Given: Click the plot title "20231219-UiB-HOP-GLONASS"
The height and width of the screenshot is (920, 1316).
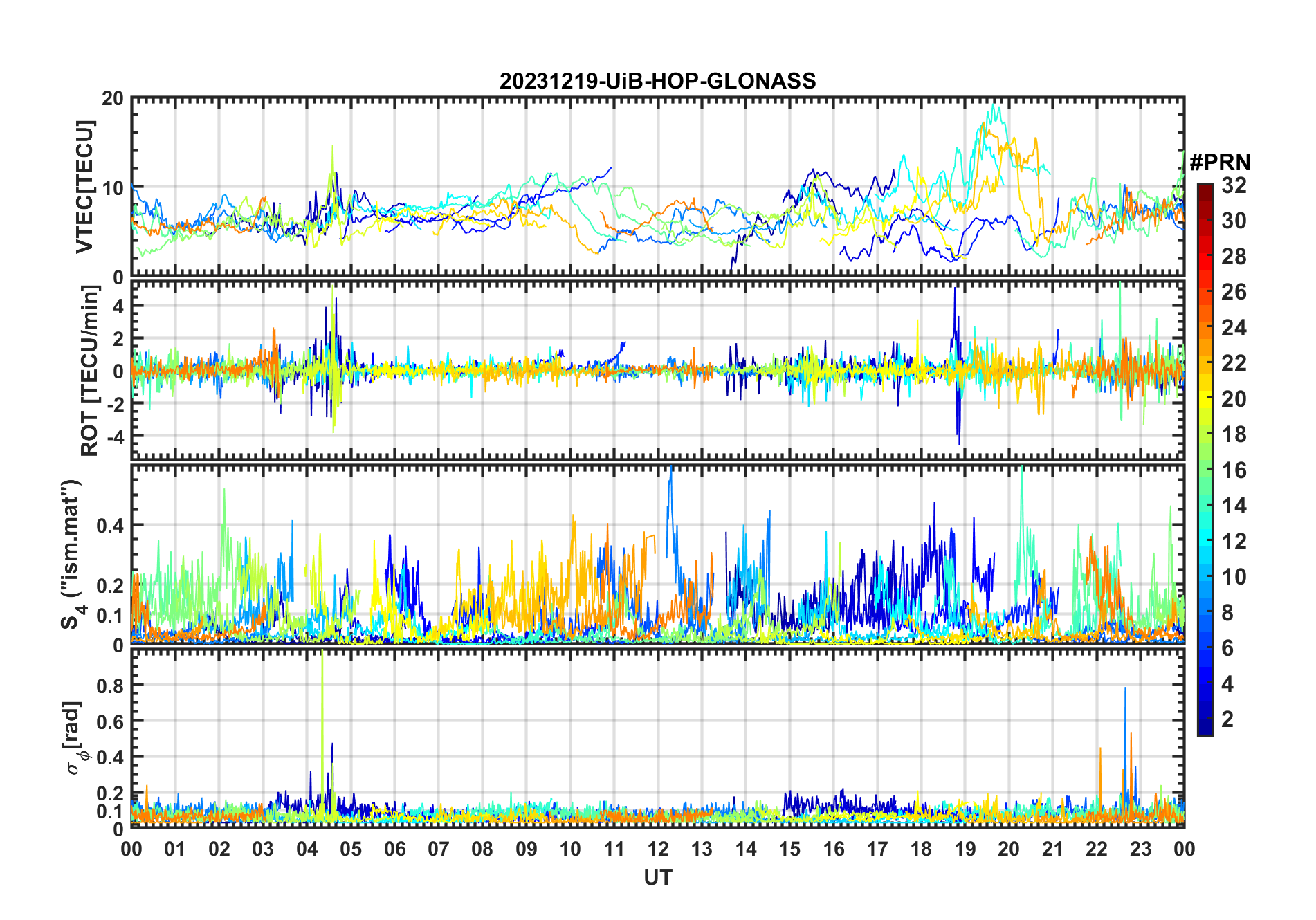Looking at the screenshot, I should point(657,81).
